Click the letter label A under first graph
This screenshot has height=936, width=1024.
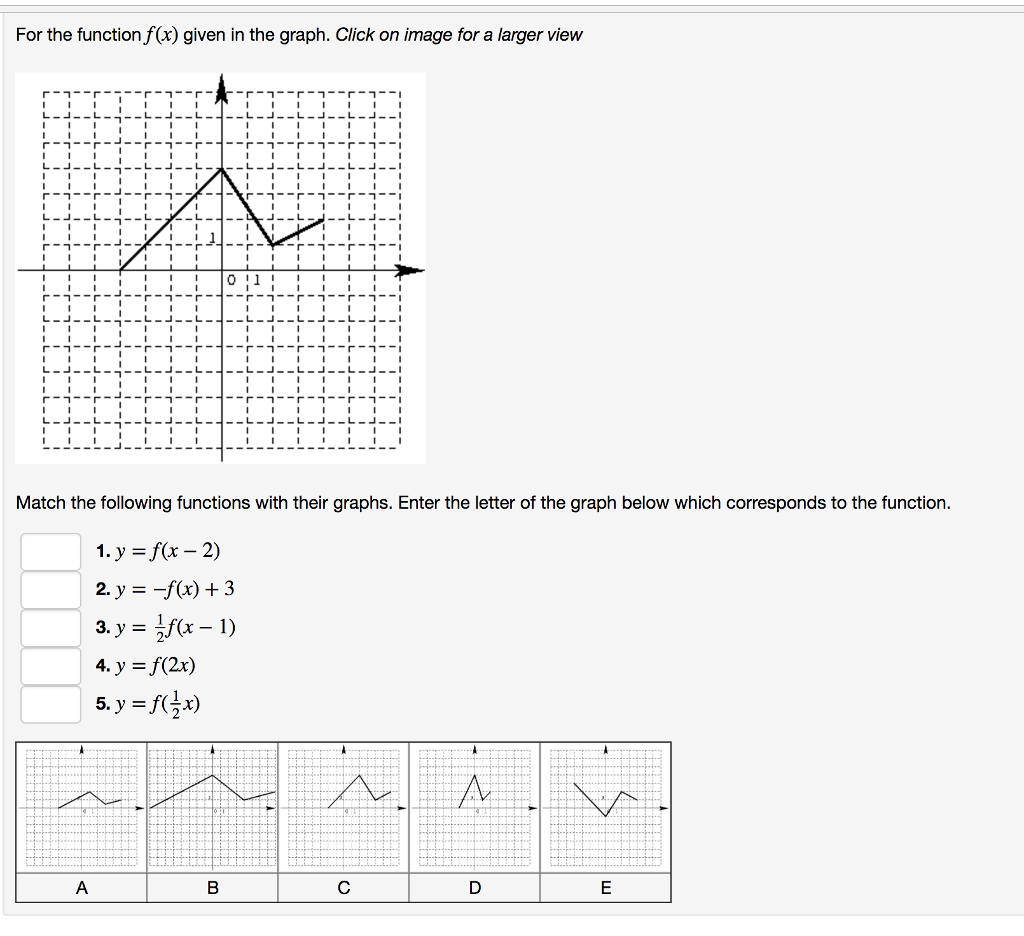82,887
